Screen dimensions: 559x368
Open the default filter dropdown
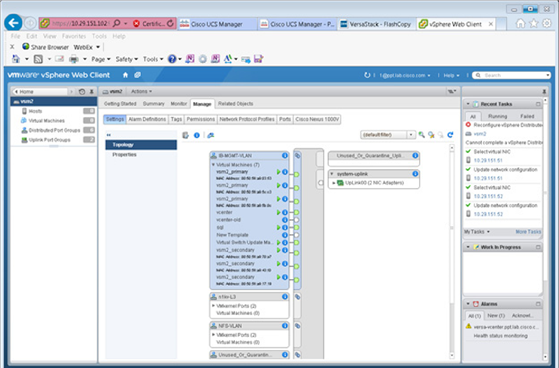[x=411, y=135]
